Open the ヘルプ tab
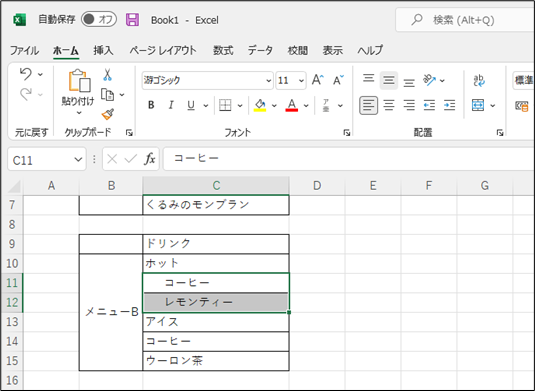The image size is (535, 391). [x=370, y=50]
